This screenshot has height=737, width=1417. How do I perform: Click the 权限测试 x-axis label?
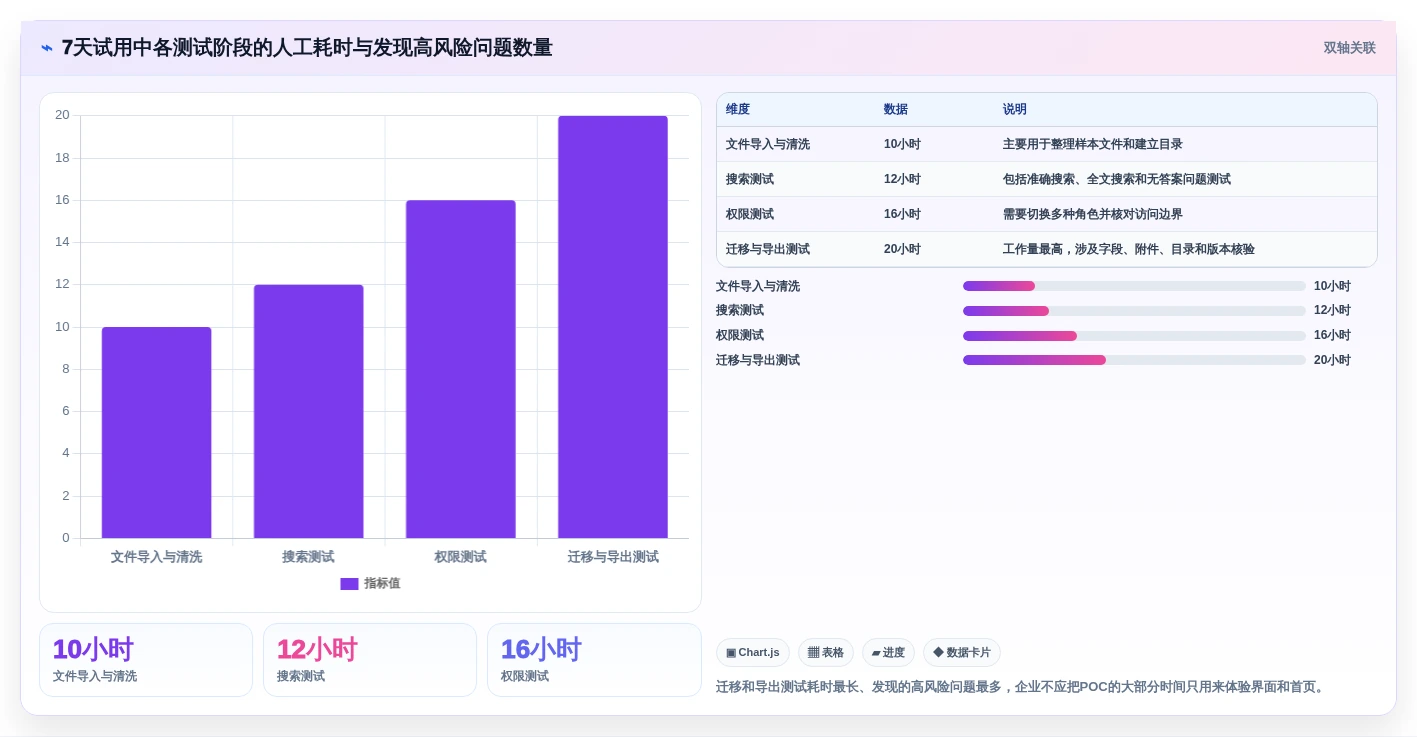(x=461, y=557)
